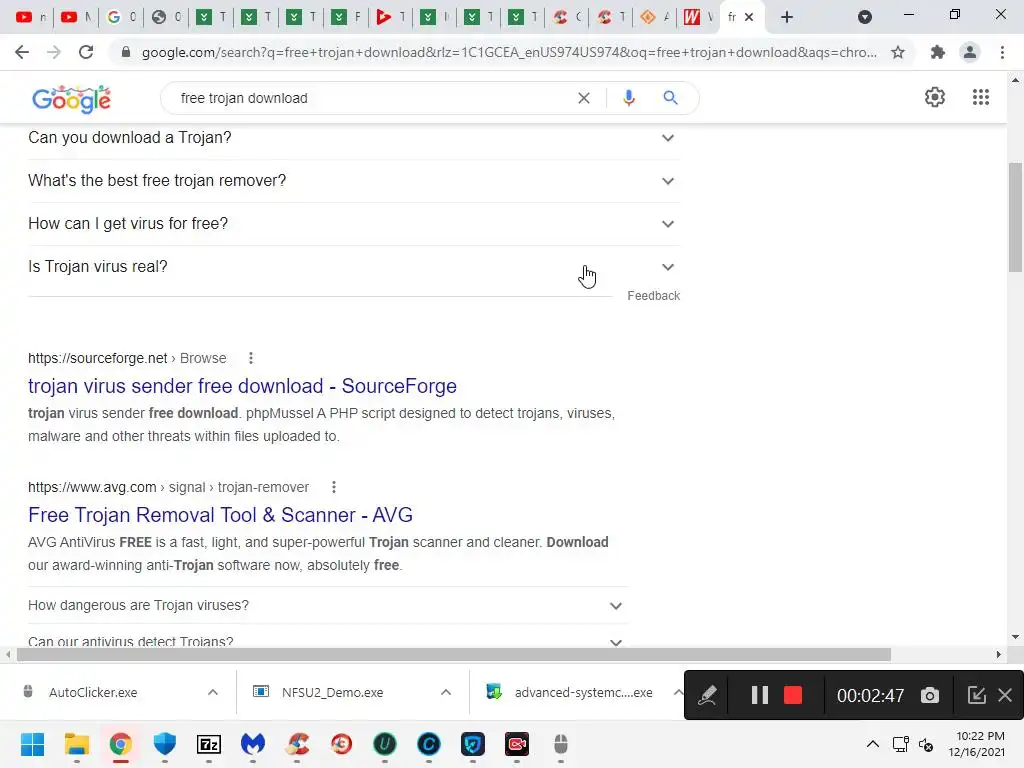Switch to the first YouTube tab
Image resolution: width=1024 pixels, height=768 pixels.
pyautogui.click(x=31, y=17)
